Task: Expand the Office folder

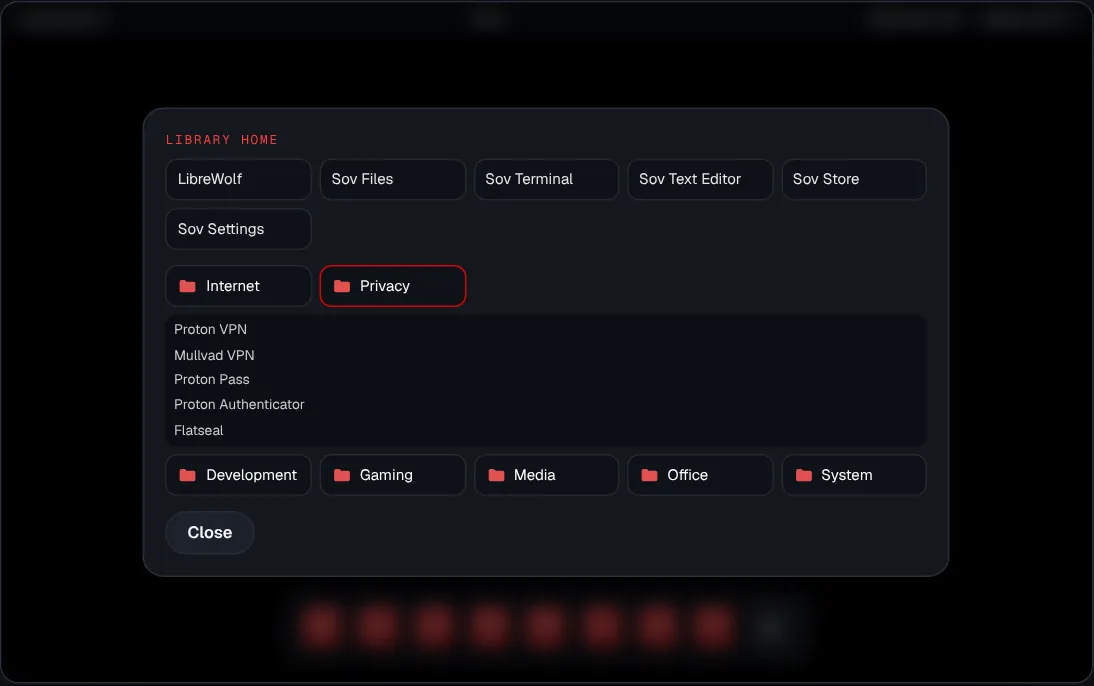Action: coord(700,475)
